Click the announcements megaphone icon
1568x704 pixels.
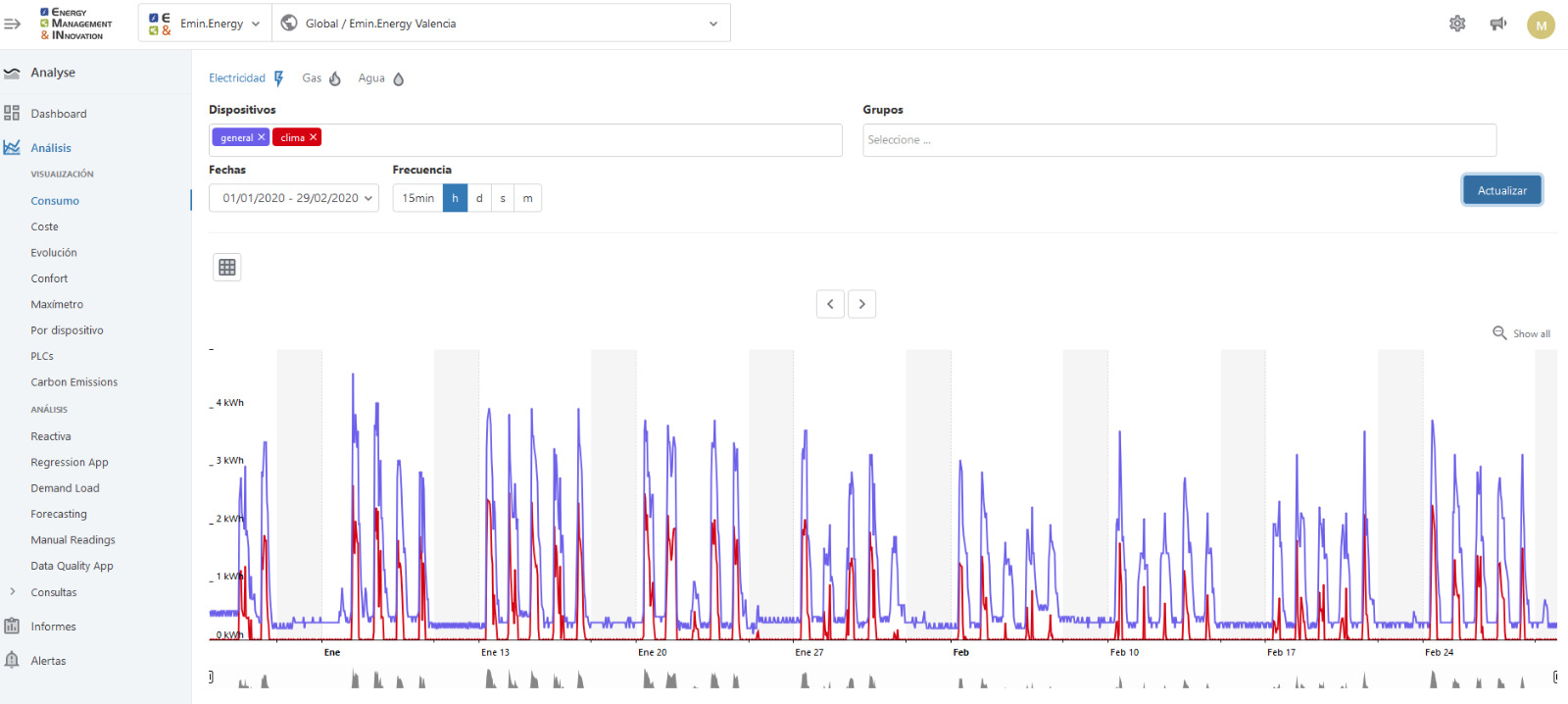[x=1498, y=24]
